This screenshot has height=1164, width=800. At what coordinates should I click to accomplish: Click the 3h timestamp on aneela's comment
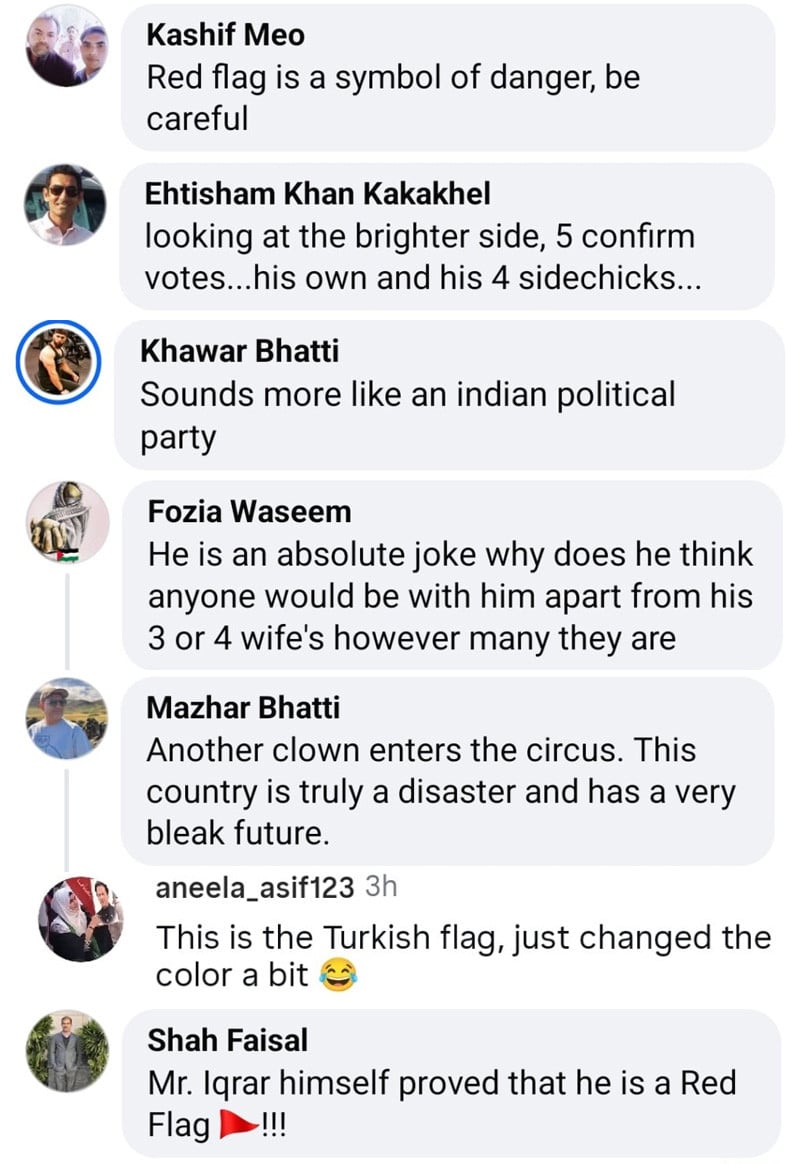point(384,888)
